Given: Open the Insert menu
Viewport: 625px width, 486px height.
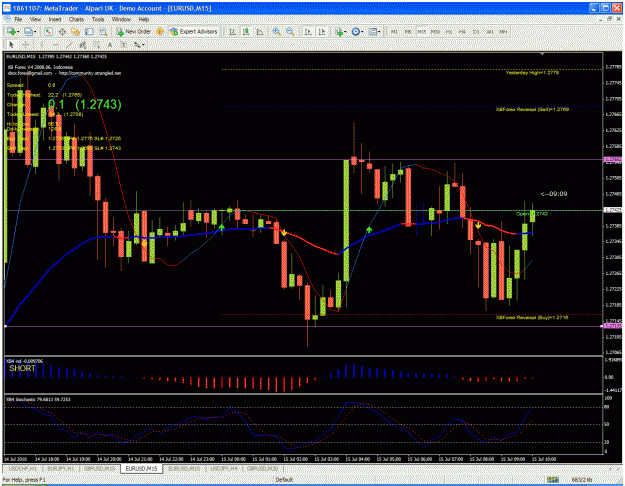Looking at the screenshot, I should point(55,19).
